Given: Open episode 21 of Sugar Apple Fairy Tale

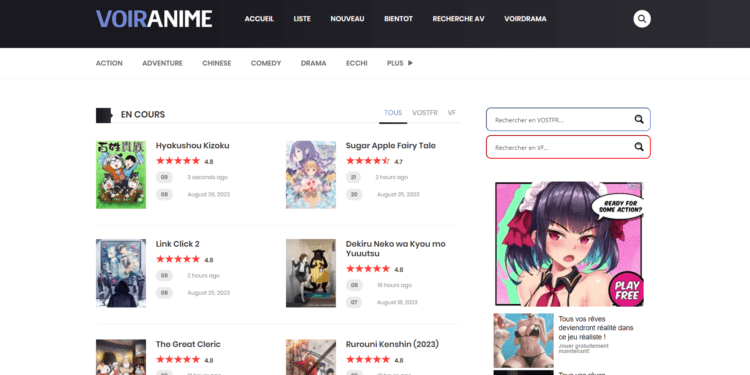Looking at the screenshot, I should [354, 177].
